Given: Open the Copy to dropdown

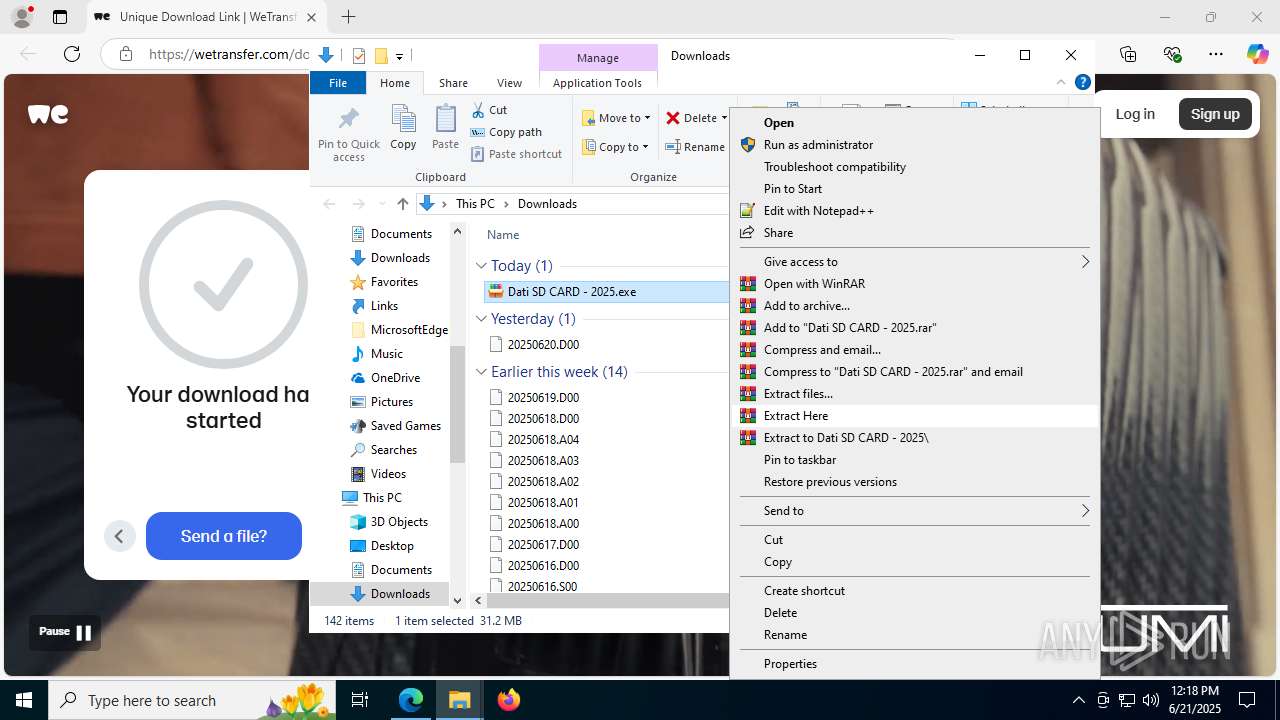Looking at the screenshot, I should tap(616, 147).
